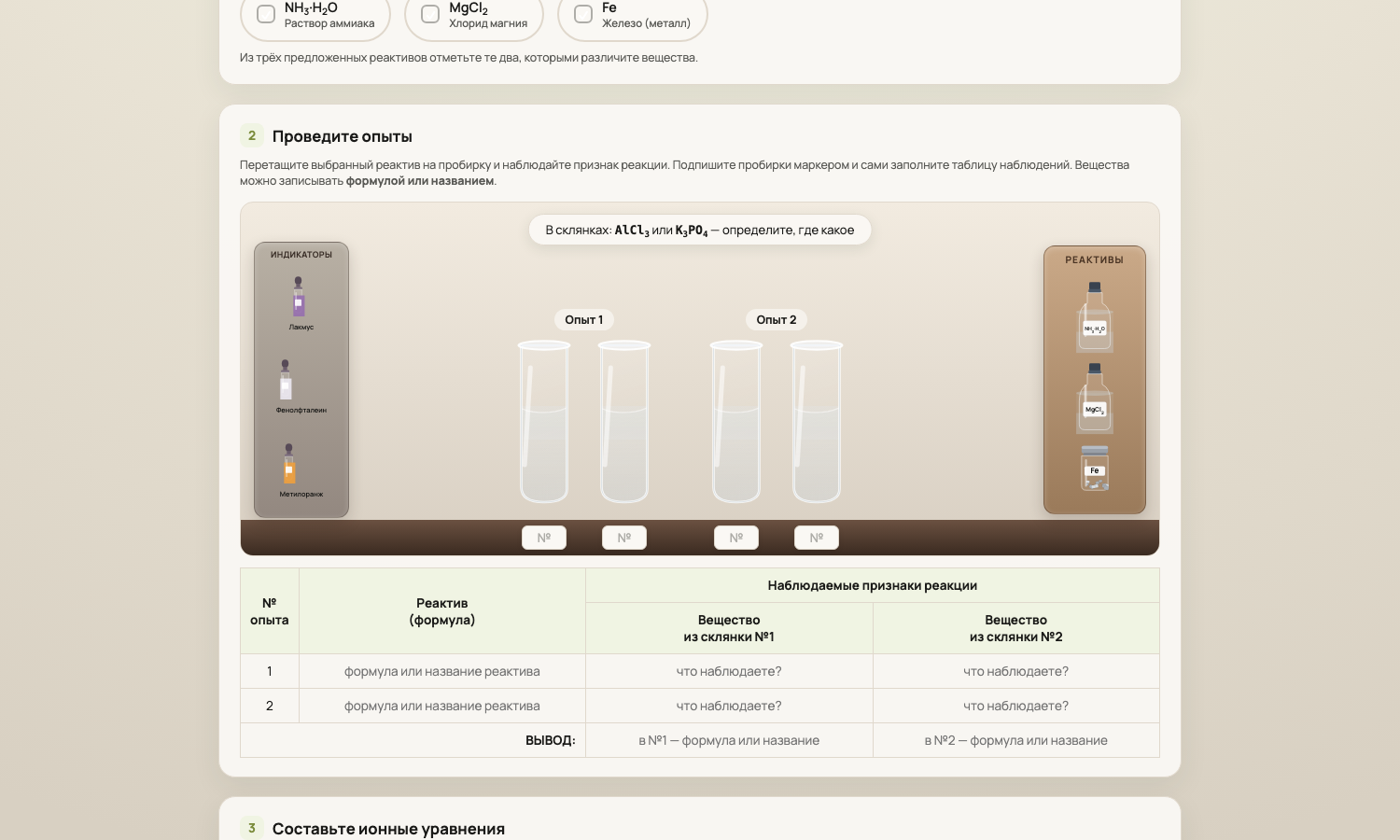Select the NH₃·H₂O reagent bottle
The image size is (1400, 840).
(x=1095, y=316)
